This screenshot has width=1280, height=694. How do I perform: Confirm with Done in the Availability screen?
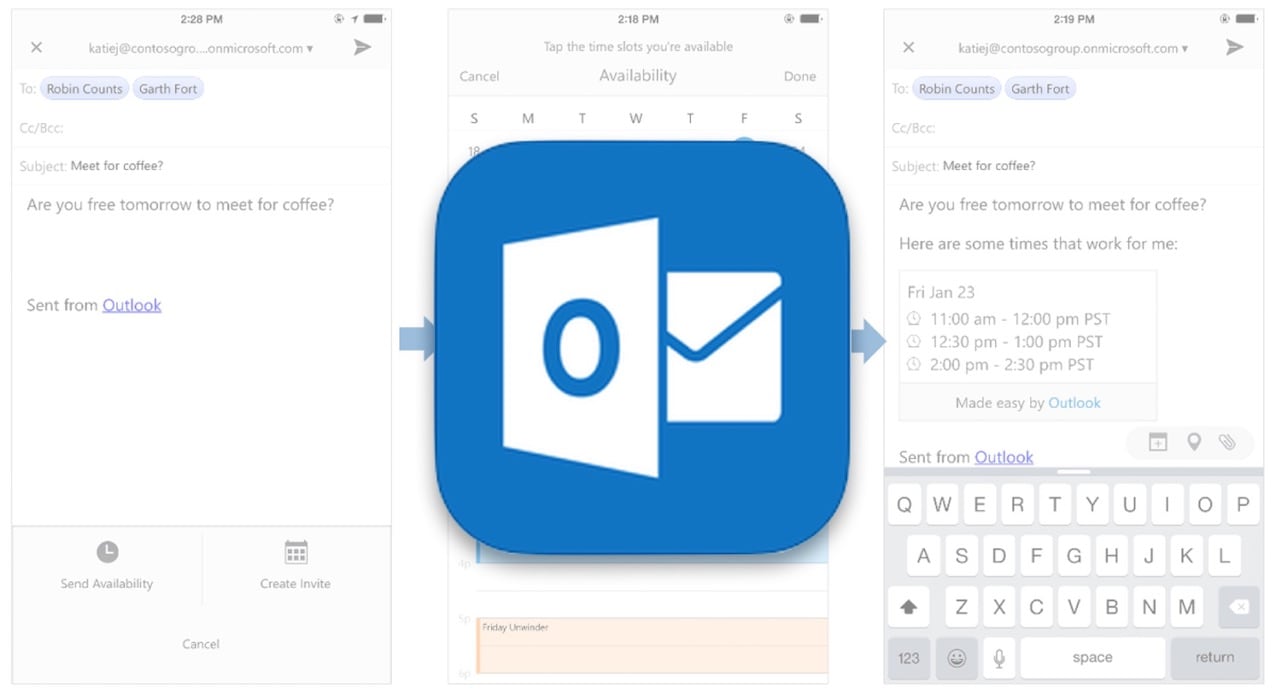click(x=800, y=76)
